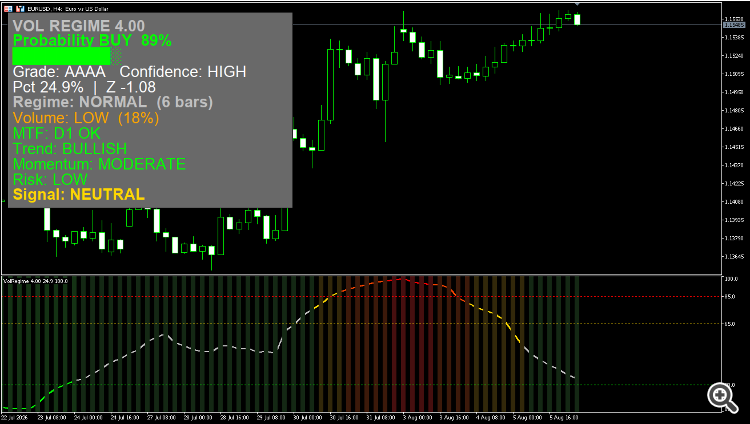This screenshot has width=750, height=424.
Task: Click the Risk: LOW line
Action: [x=50, y=179]
